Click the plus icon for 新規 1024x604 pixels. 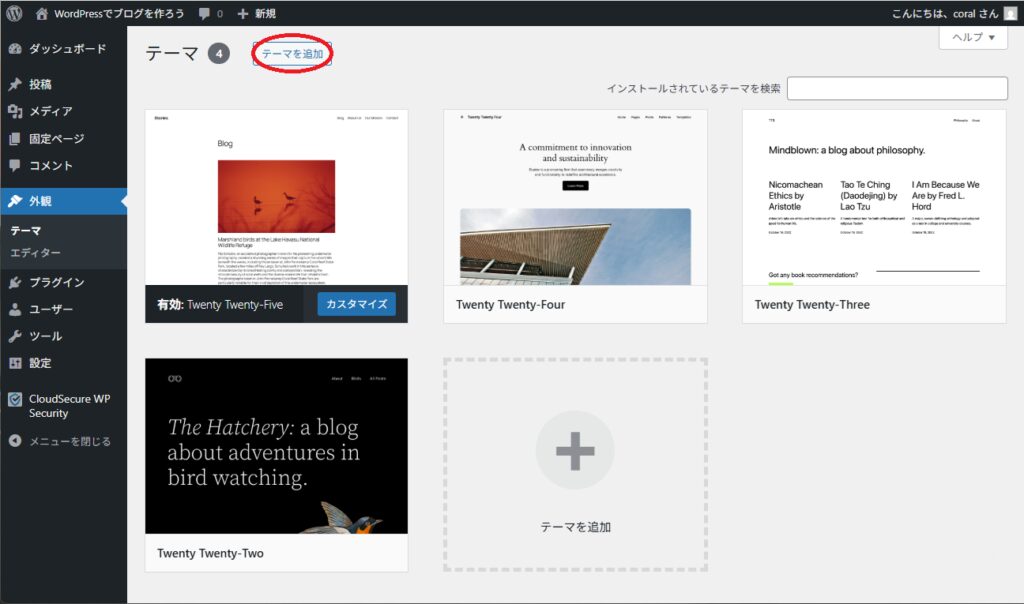[x=243, y=14]
